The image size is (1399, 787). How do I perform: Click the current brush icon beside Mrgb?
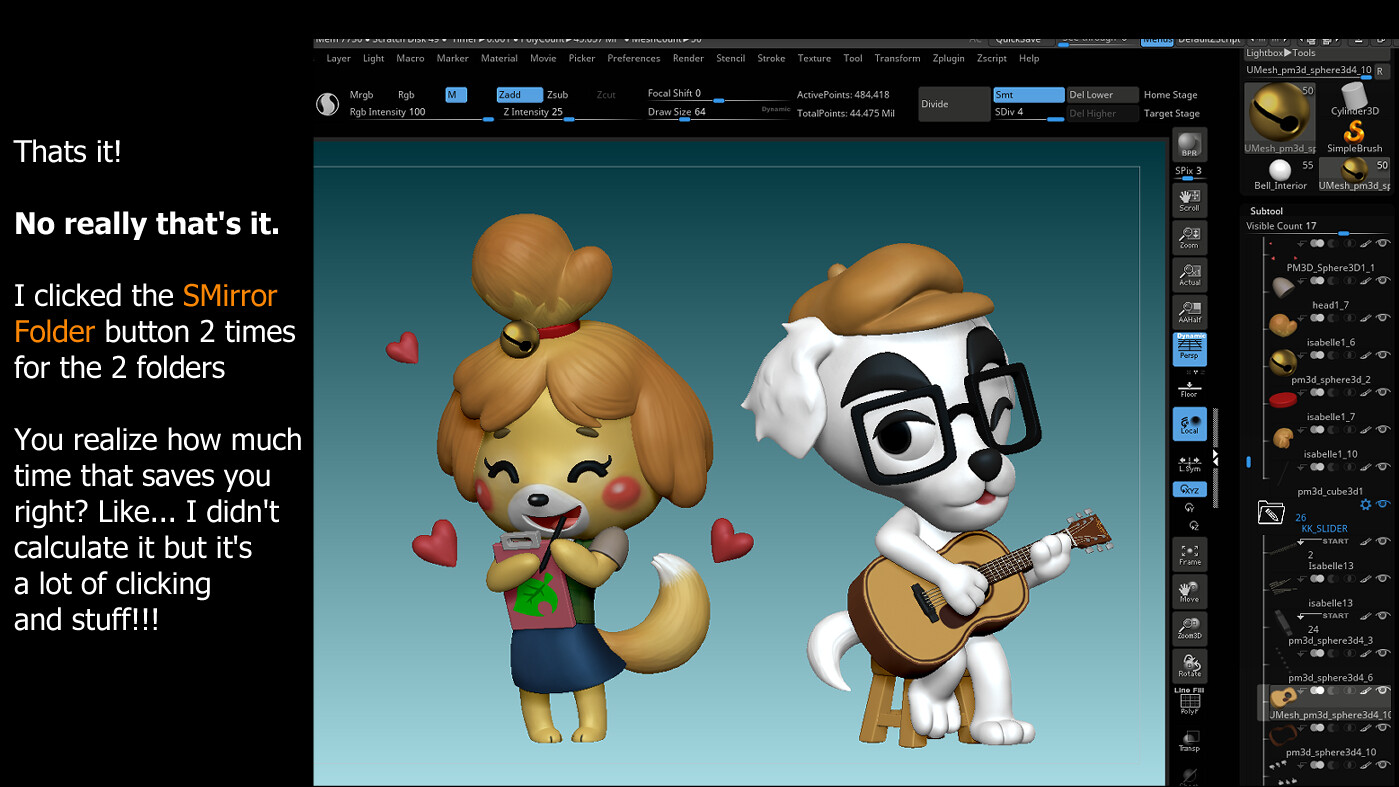pyautogui.click(x=327, y=104)
